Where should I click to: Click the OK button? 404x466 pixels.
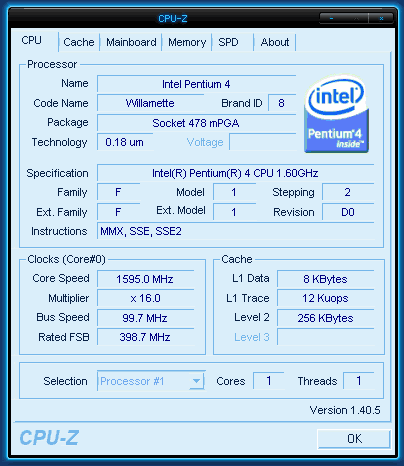(x=354, y=439)
